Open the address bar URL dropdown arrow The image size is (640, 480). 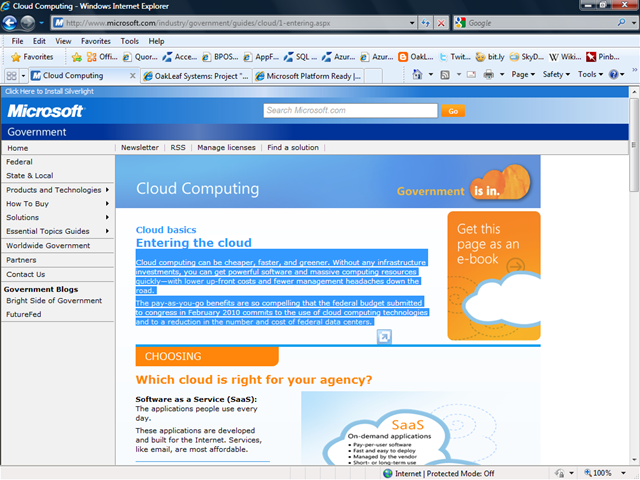click(412, 23)
